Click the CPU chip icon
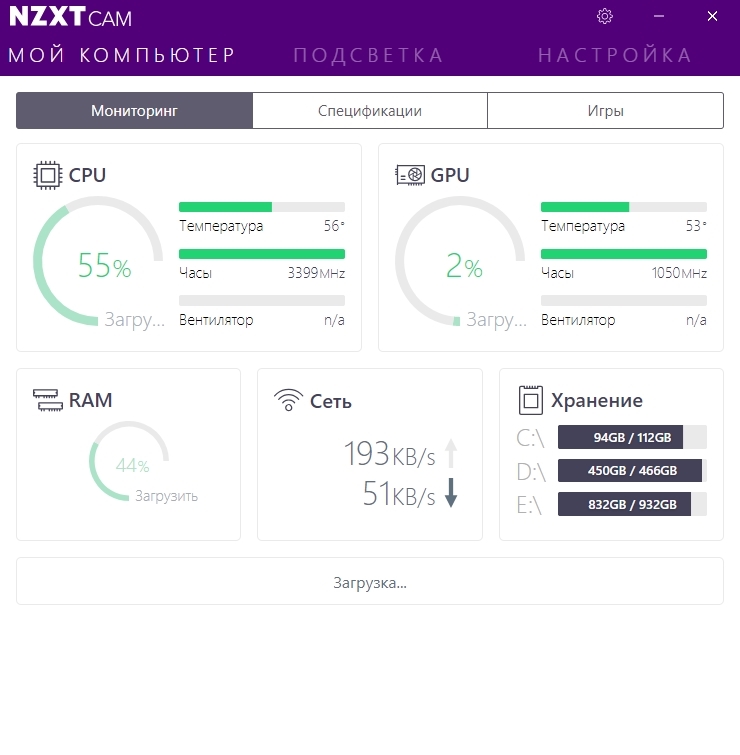 pos(46,175)
